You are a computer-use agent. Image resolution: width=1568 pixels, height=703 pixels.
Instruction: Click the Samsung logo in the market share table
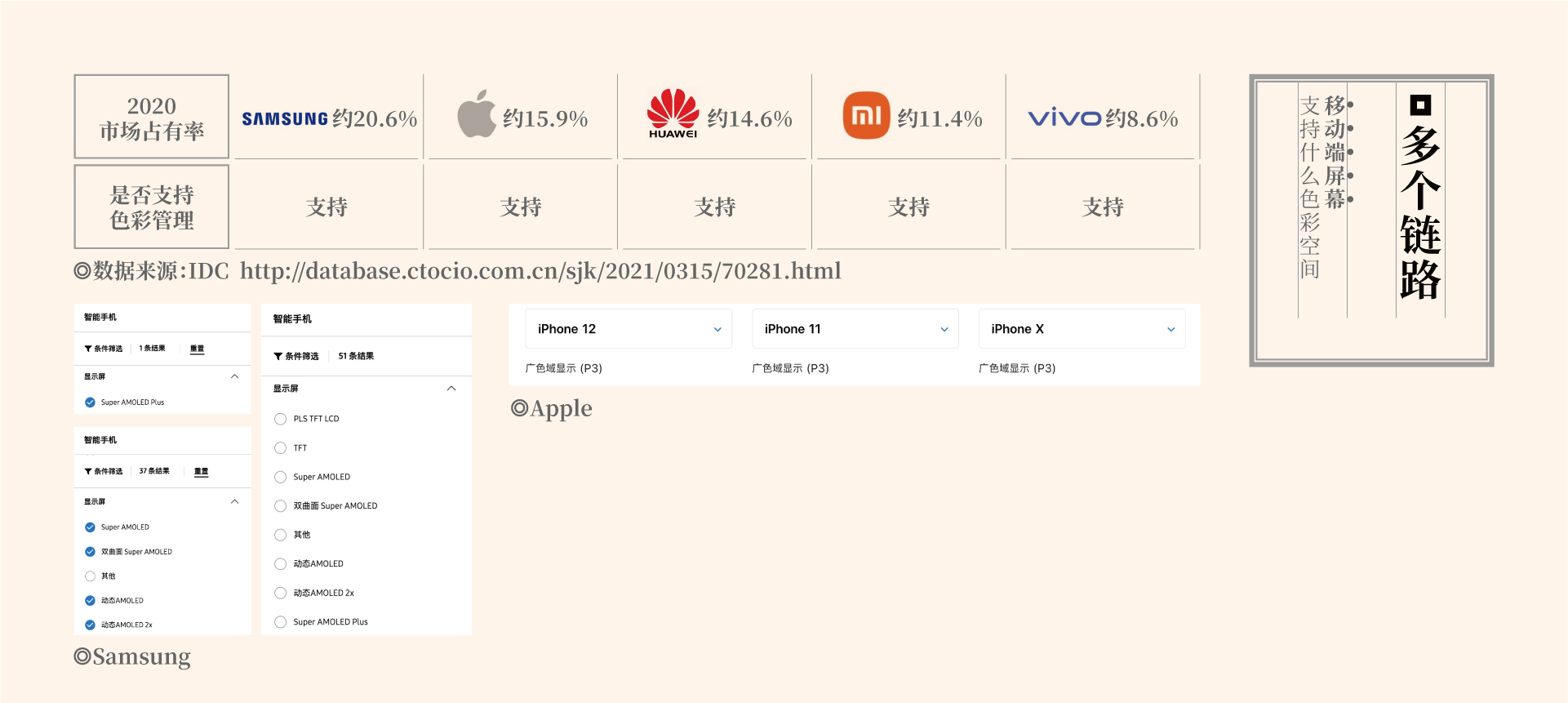point(285,119)
